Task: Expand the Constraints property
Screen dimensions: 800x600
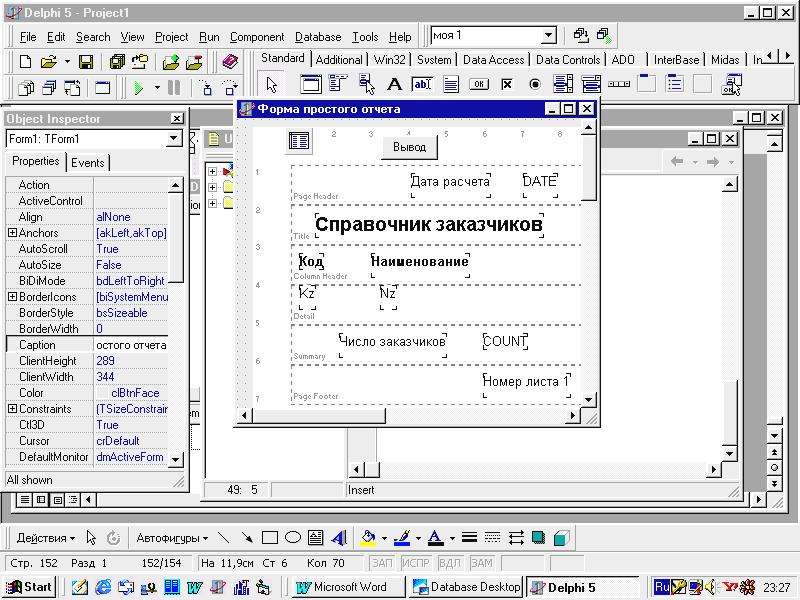Action: (x=12, y=409)
